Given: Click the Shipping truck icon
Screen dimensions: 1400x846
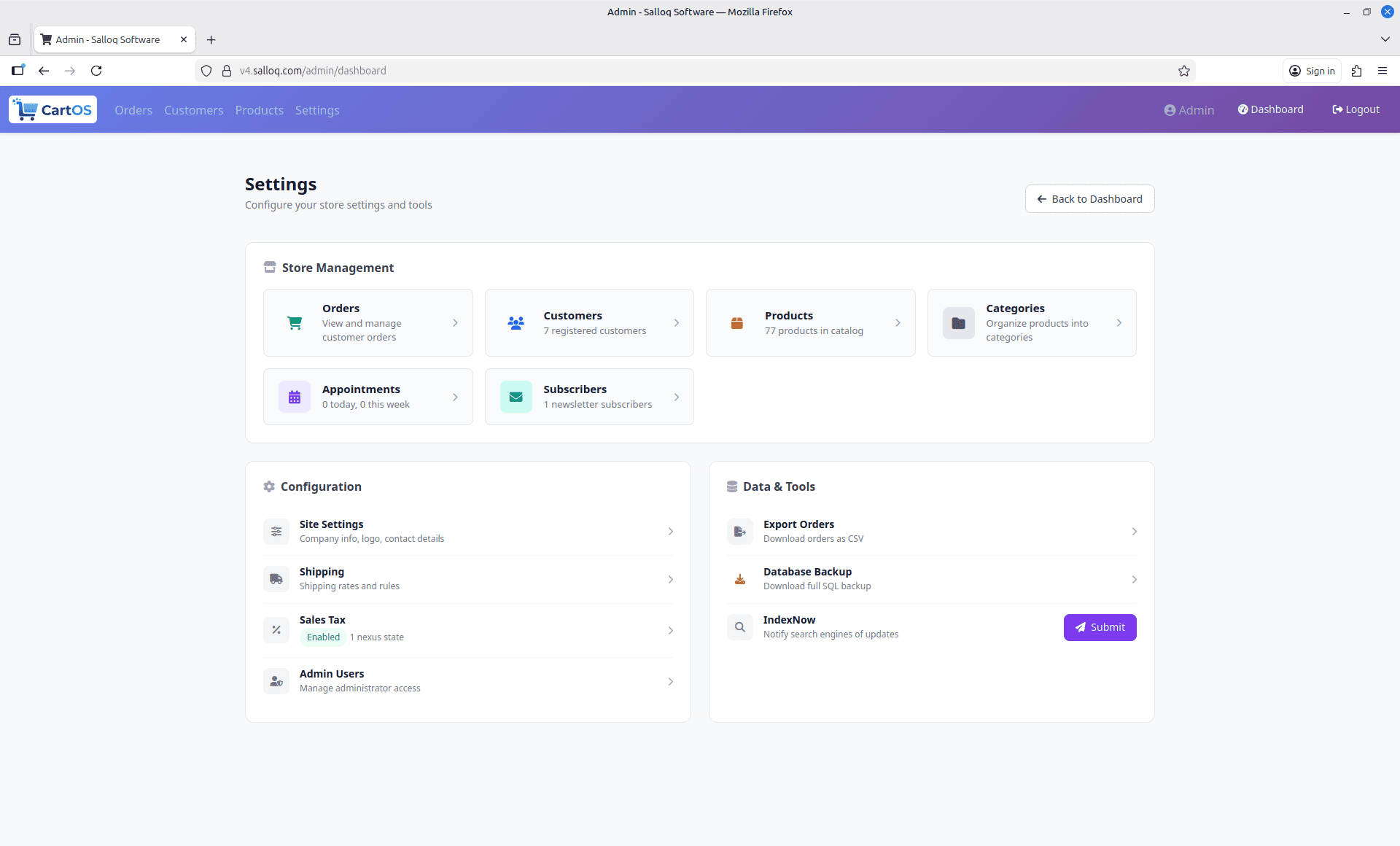Looking at the screenshot, I should coord(276,578).
